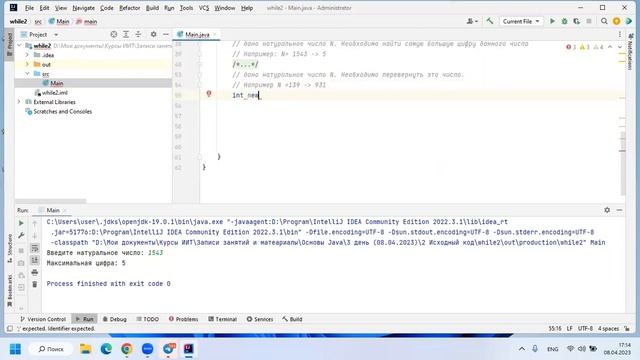The height and width of the screenshot is (360, 640).
Task: Expand the out folder
Action: tap(27, 64)
